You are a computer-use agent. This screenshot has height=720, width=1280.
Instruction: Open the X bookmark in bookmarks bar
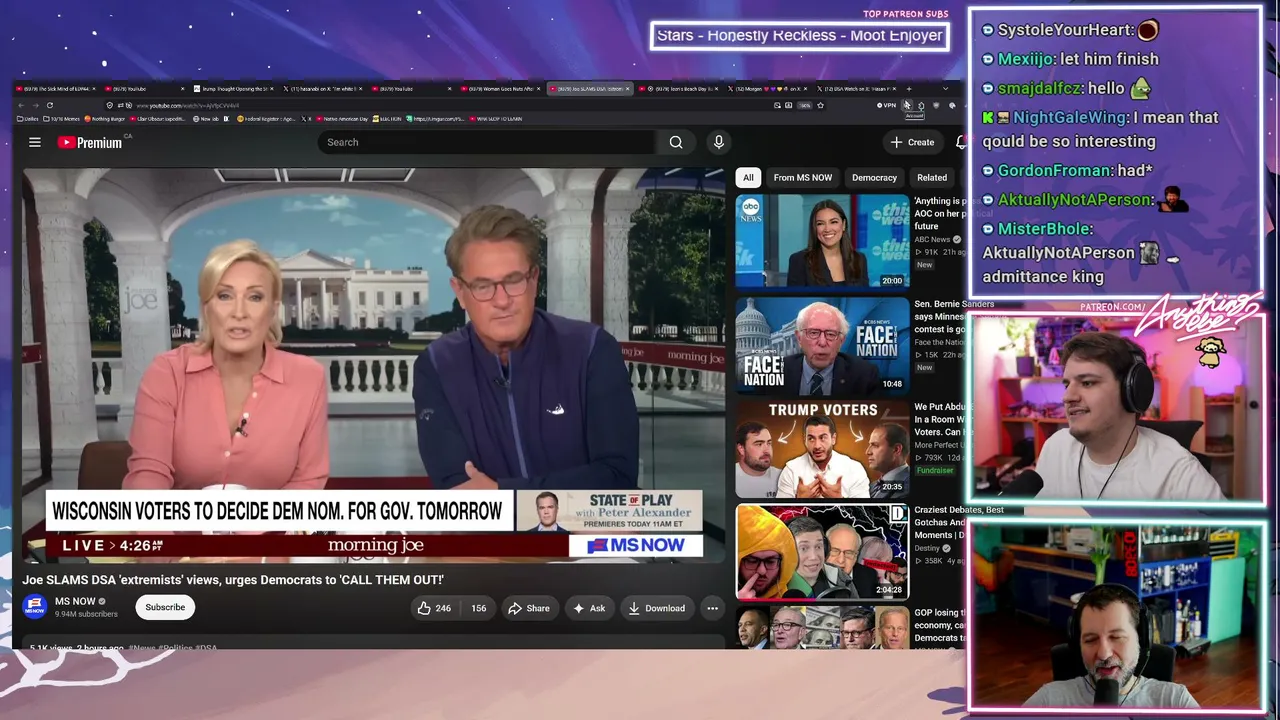[x=308, y=119]
